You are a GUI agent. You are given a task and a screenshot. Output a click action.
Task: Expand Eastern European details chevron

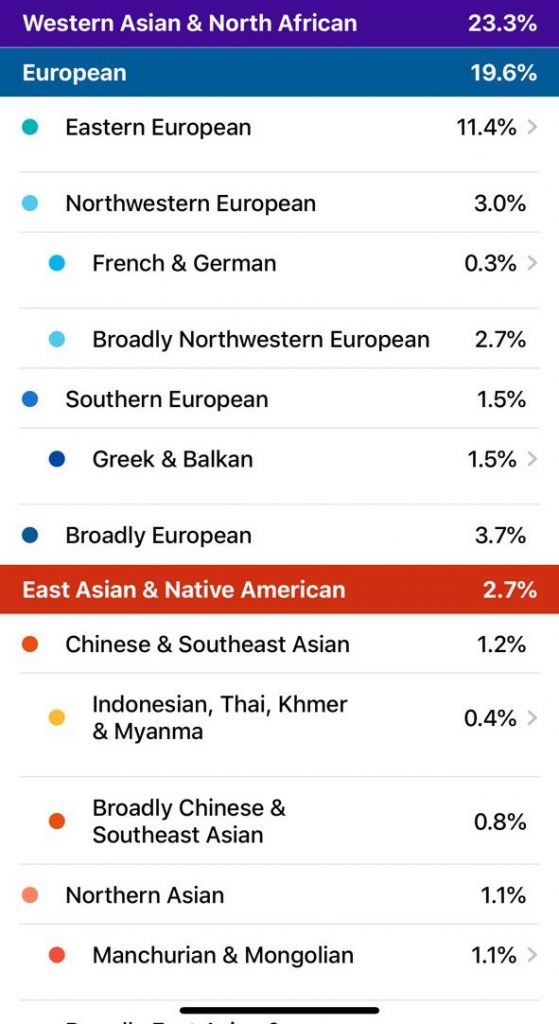point(532,127)
